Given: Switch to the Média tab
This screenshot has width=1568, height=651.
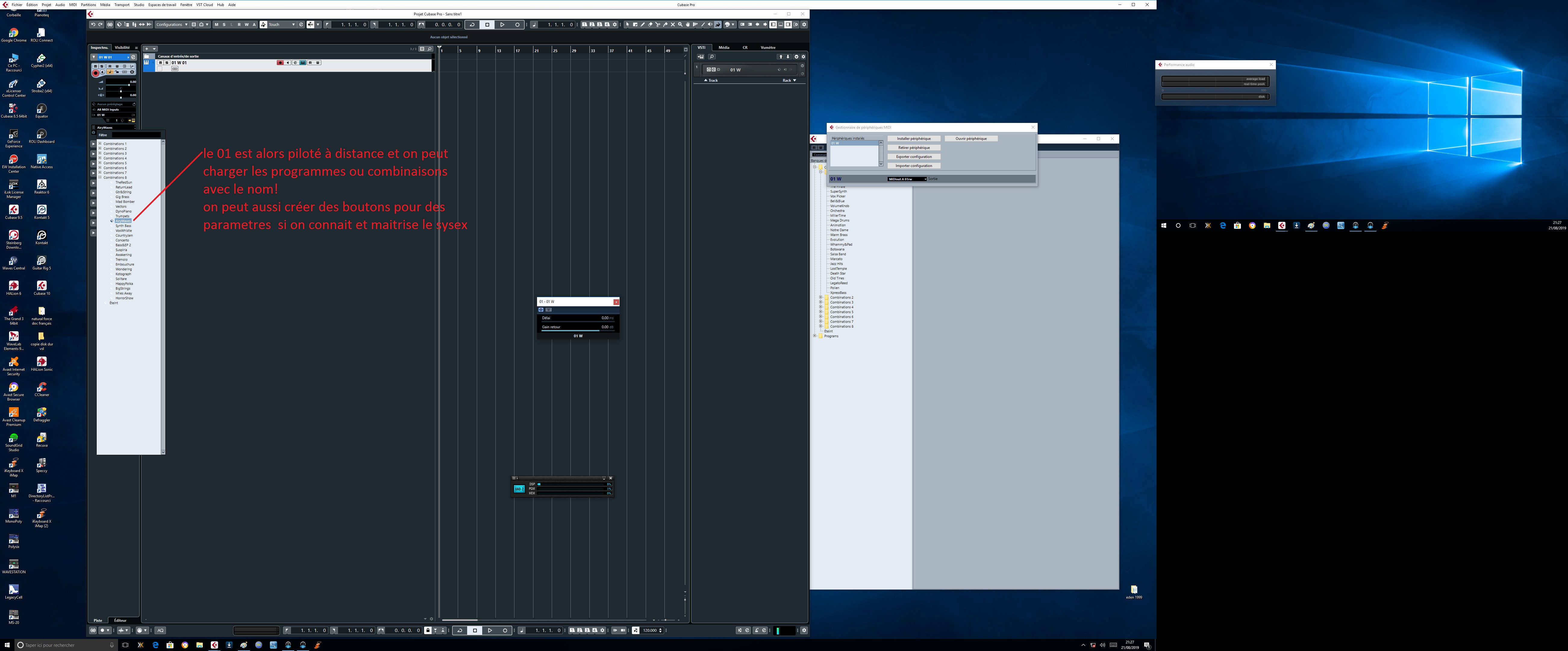Looking at the screenshot, I should pyautogui.click(x=724, y=48).
